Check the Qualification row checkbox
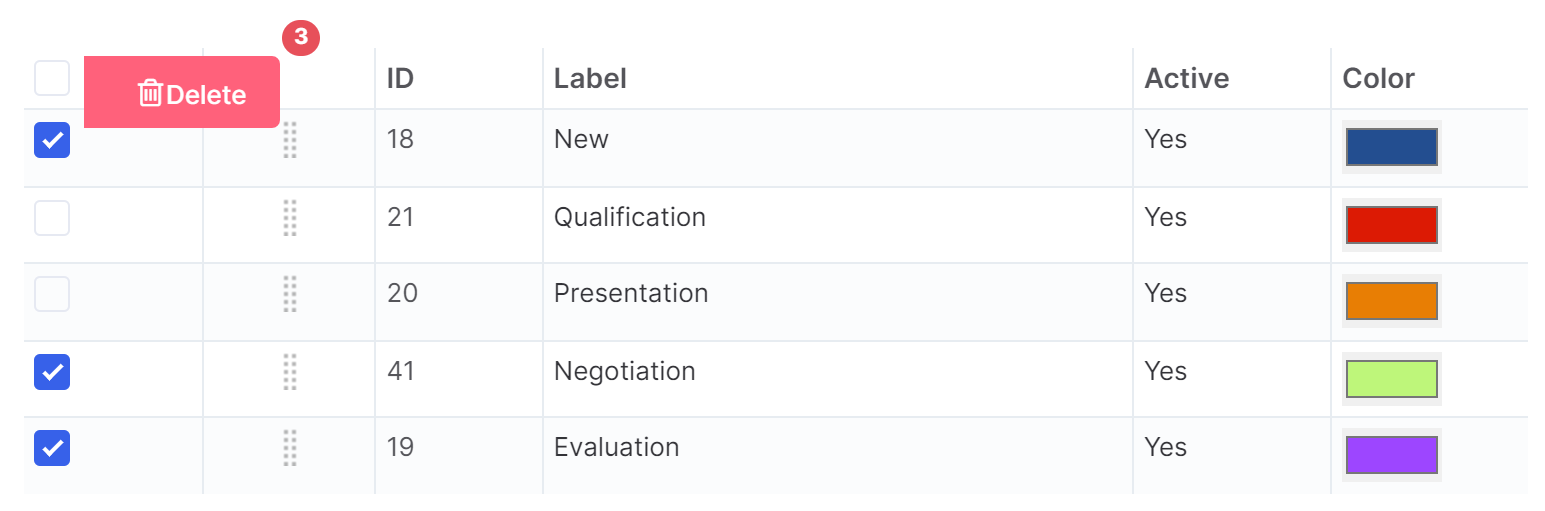This screenshot has width=1545, height=511. (x=52, y=218)
